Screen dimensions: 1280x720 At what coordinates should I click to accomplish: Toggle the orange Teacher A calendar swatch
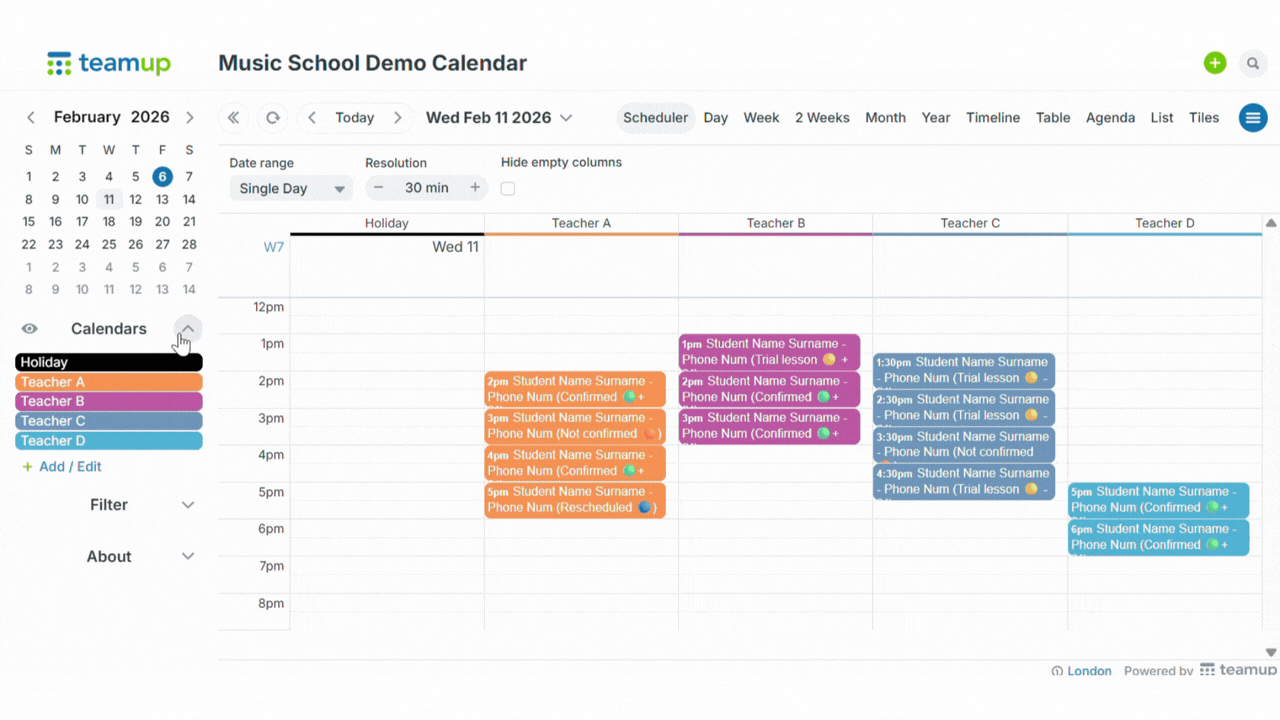click(x=109, y=382)
